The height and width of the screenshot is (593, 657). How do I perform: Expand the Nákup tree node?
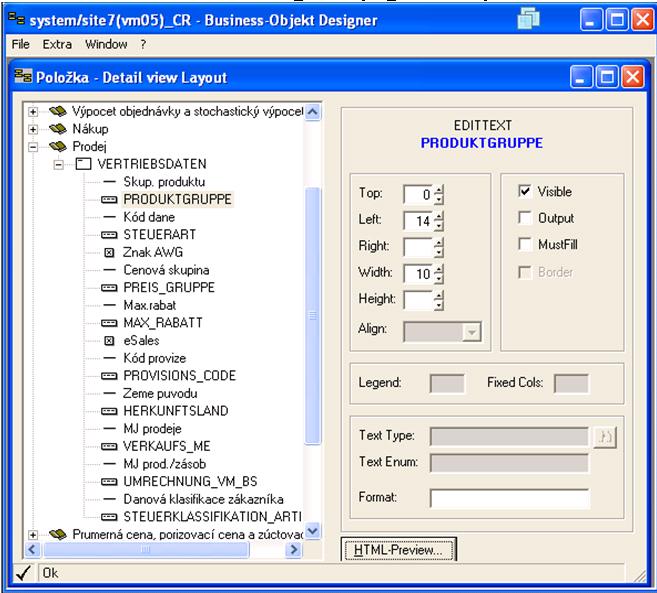[33, 129]
